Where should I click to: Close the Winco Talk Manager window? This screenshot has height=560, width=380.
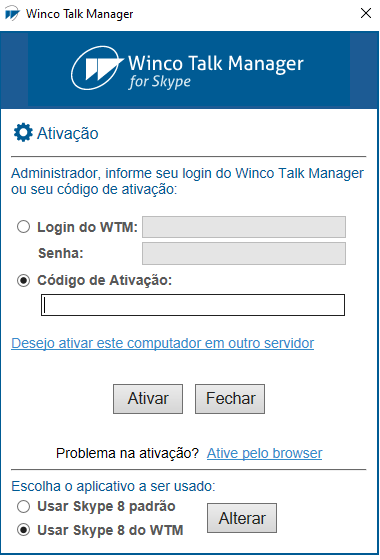pos(366,14)
